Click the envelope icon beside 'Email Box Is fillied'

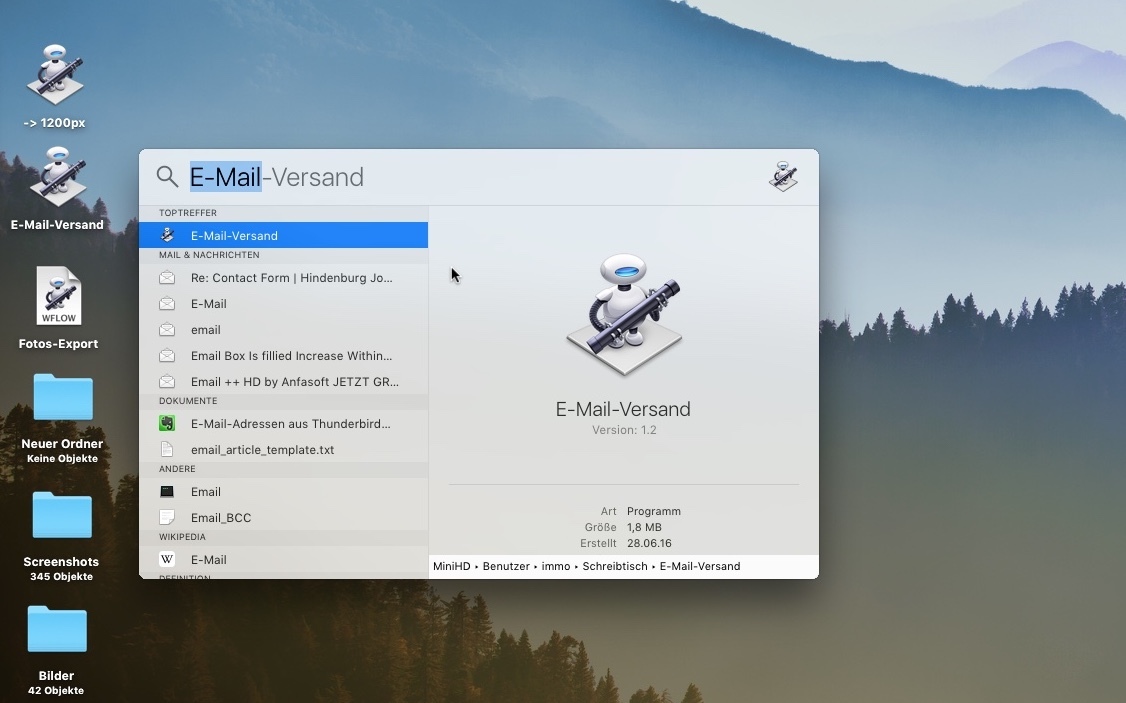pos(167,355)
